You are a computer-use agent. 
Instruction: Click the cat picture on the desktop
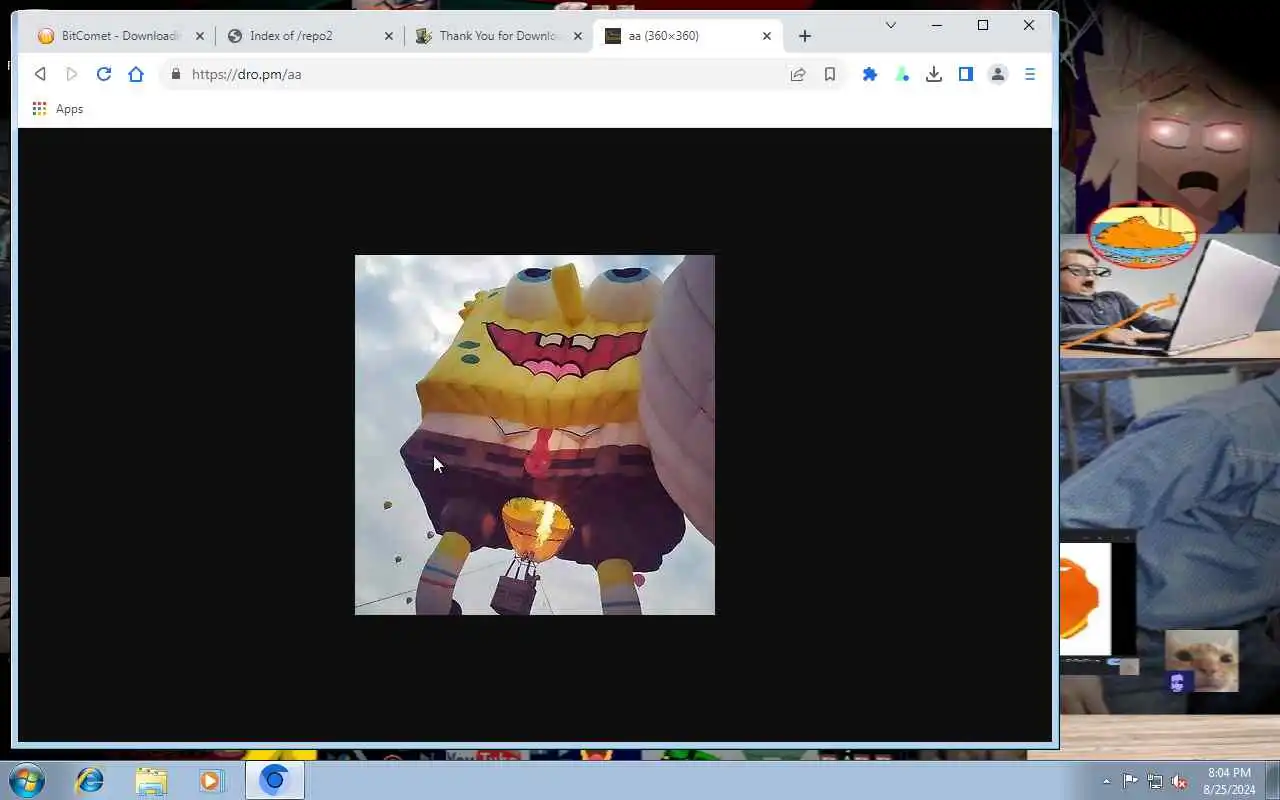1202,661
